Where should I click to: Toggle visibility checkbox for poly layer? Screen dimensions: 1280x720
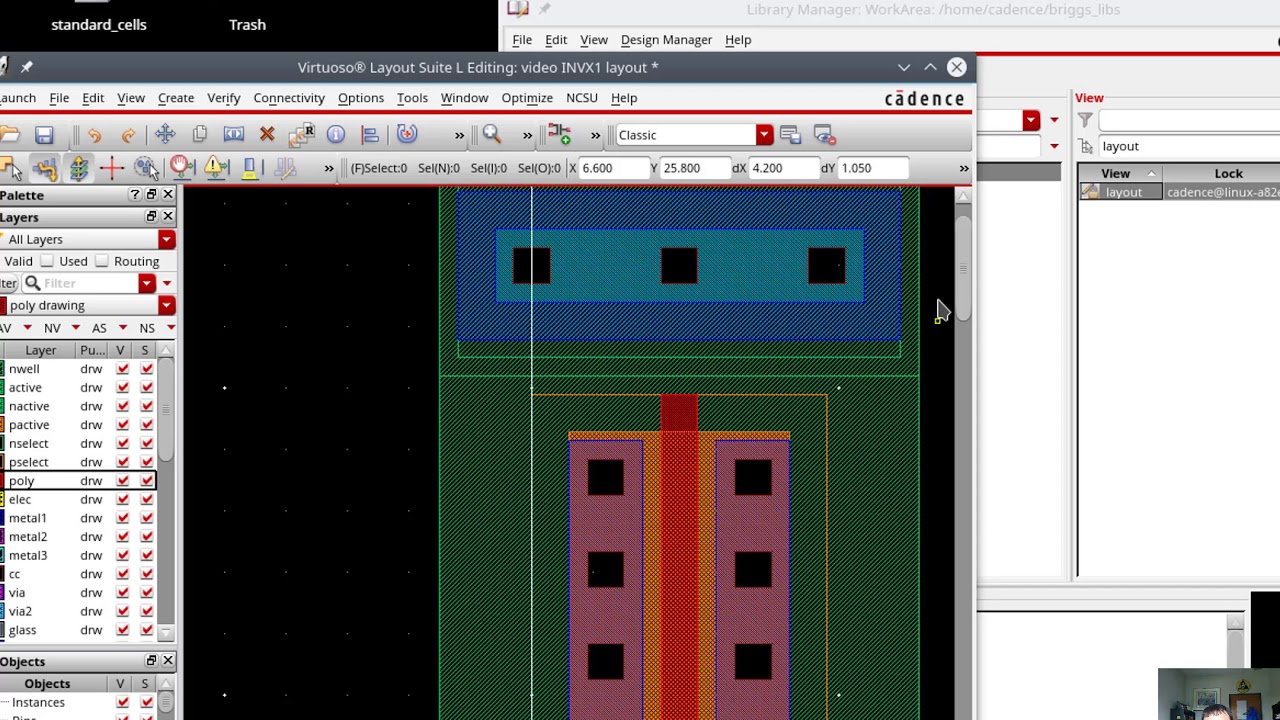pos(122,481)
